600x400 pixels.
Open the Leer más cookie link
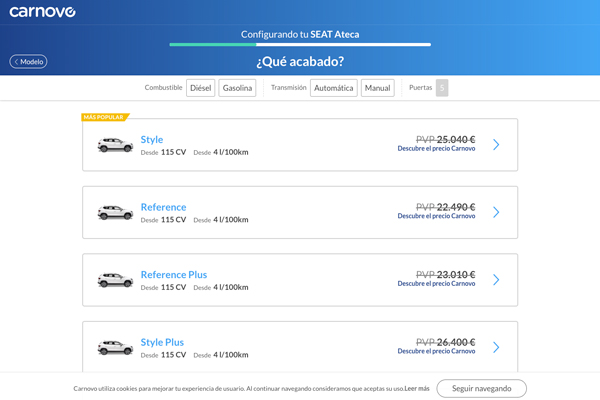(417, 389)
